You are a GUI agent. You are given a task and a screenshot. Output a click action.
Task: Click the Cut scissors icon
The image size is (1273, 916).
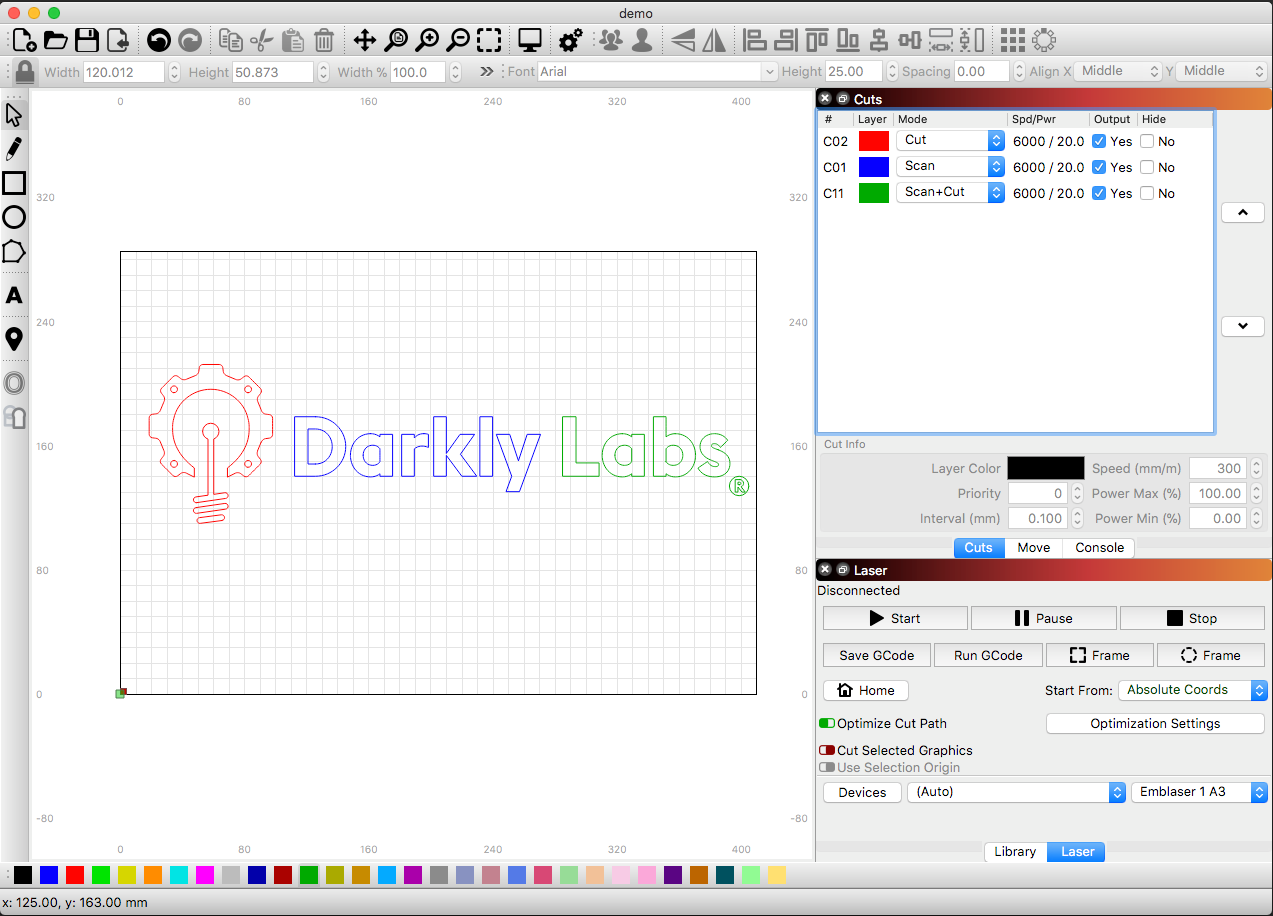point(261,40)
